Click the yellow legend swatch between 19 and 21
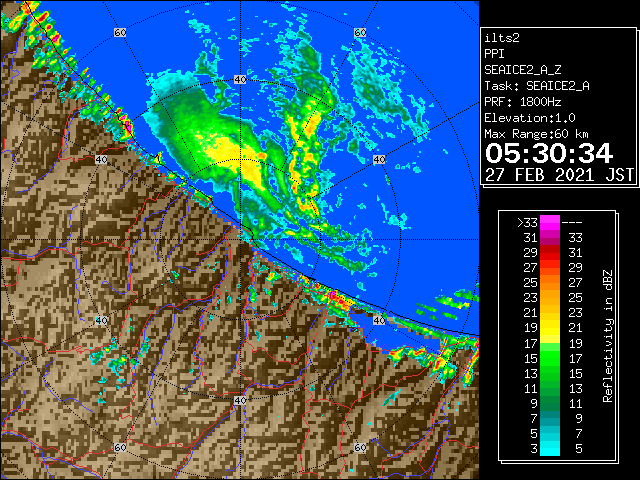 pos(550,327)
